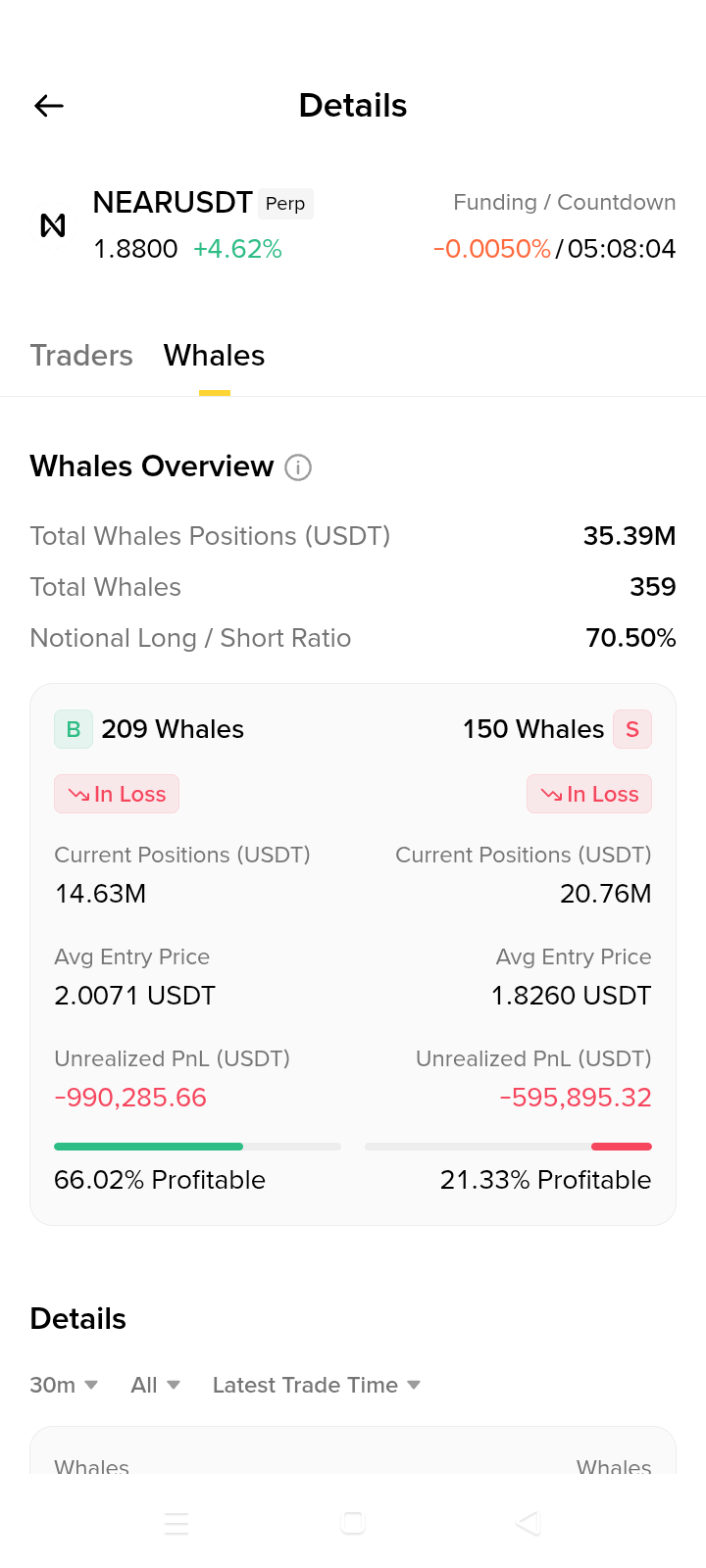The image size is (706, 1568).
Task: Tap the Perp label badge
Action: (285, 203)
